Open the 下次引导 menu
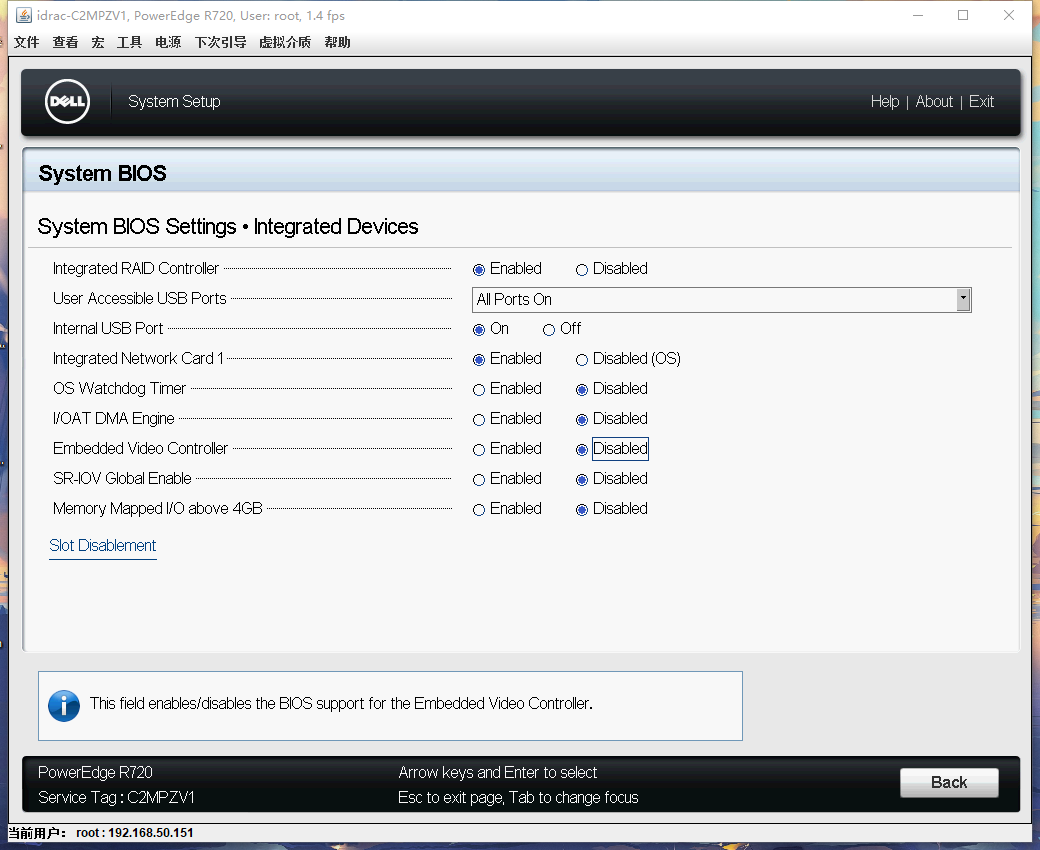Screen dimensions: 1040x850 coord(220,42)
